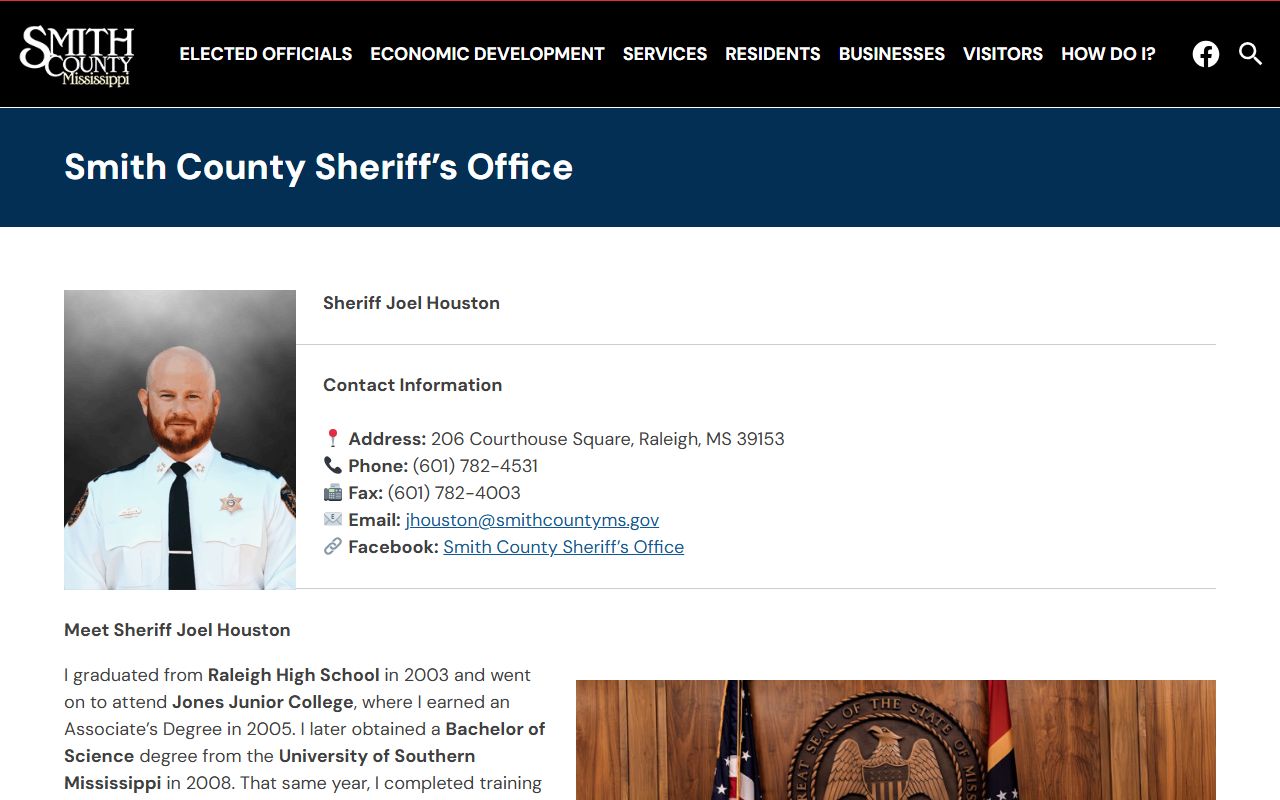This screenshot has width=1280, height=800.
Task: Click the telephone icon beside Phone
Action: point(333,466)
